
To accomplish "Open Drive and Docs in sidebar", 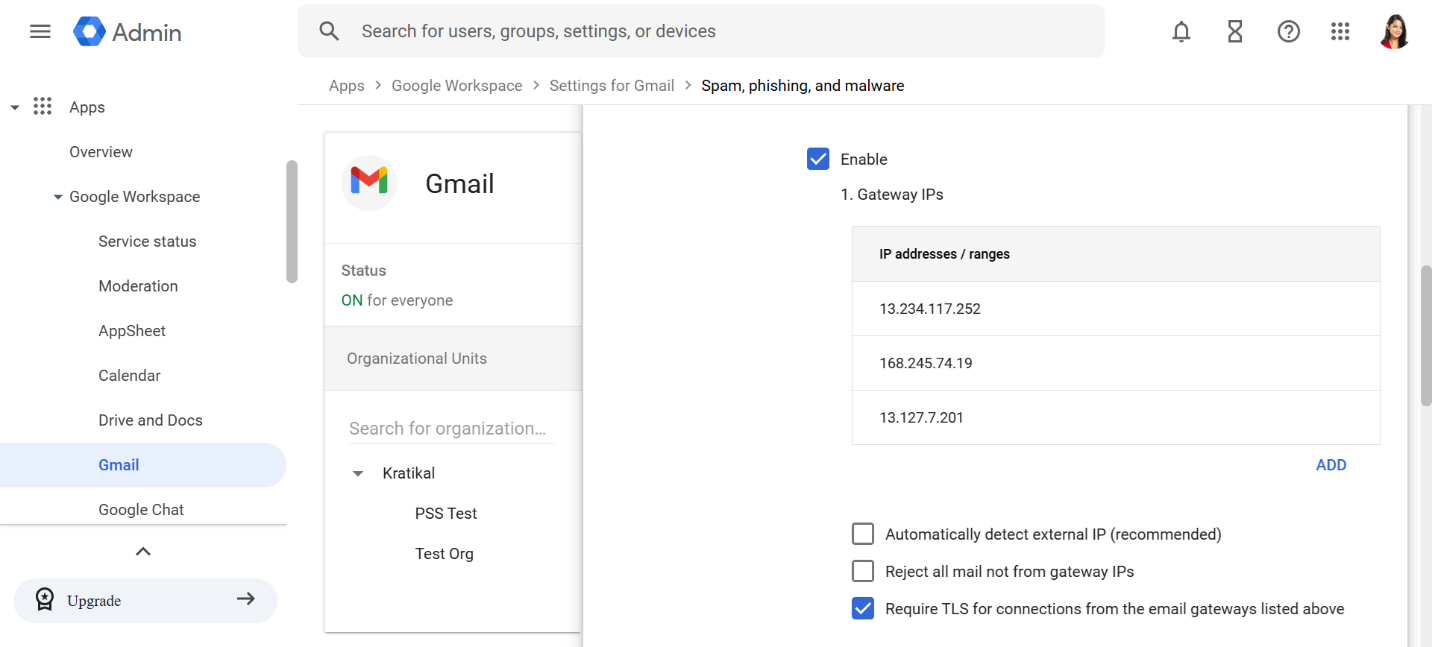I will pyautogui.click(x=150, y=420).
